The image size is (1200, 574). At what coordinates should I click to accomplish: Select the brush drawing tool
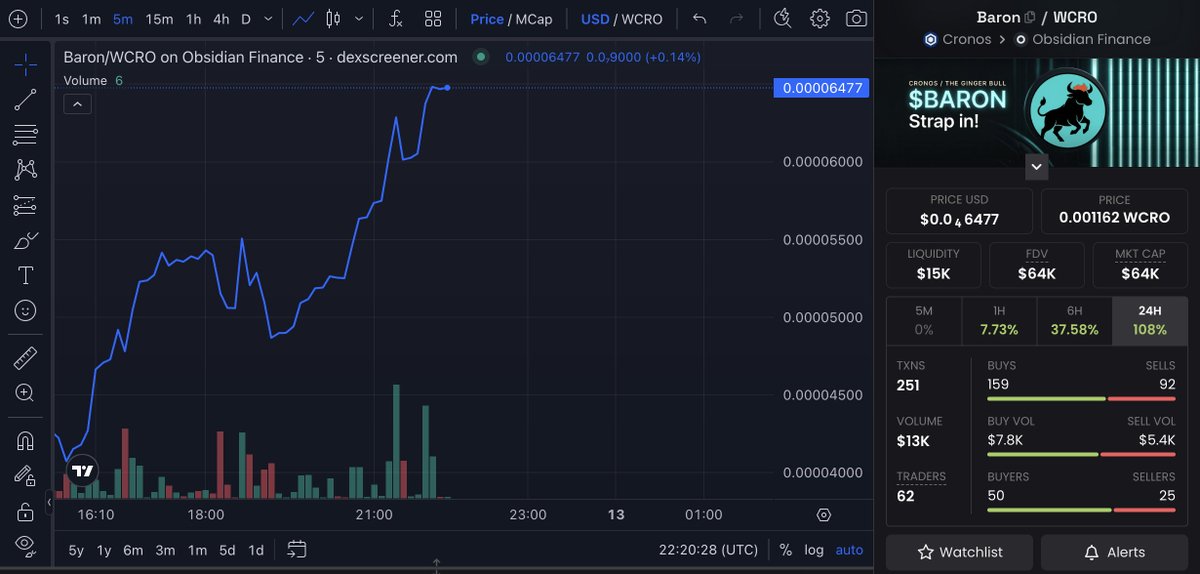26,240
